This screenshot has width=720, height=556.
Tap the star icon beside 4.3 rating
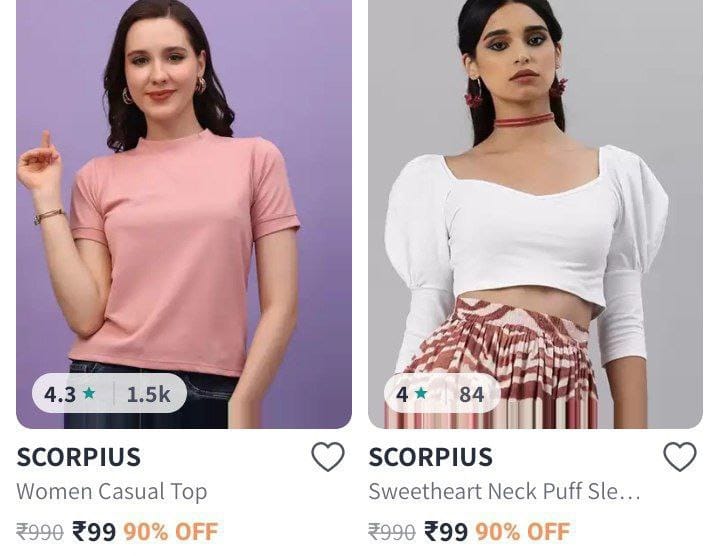[x=89, y=393]
